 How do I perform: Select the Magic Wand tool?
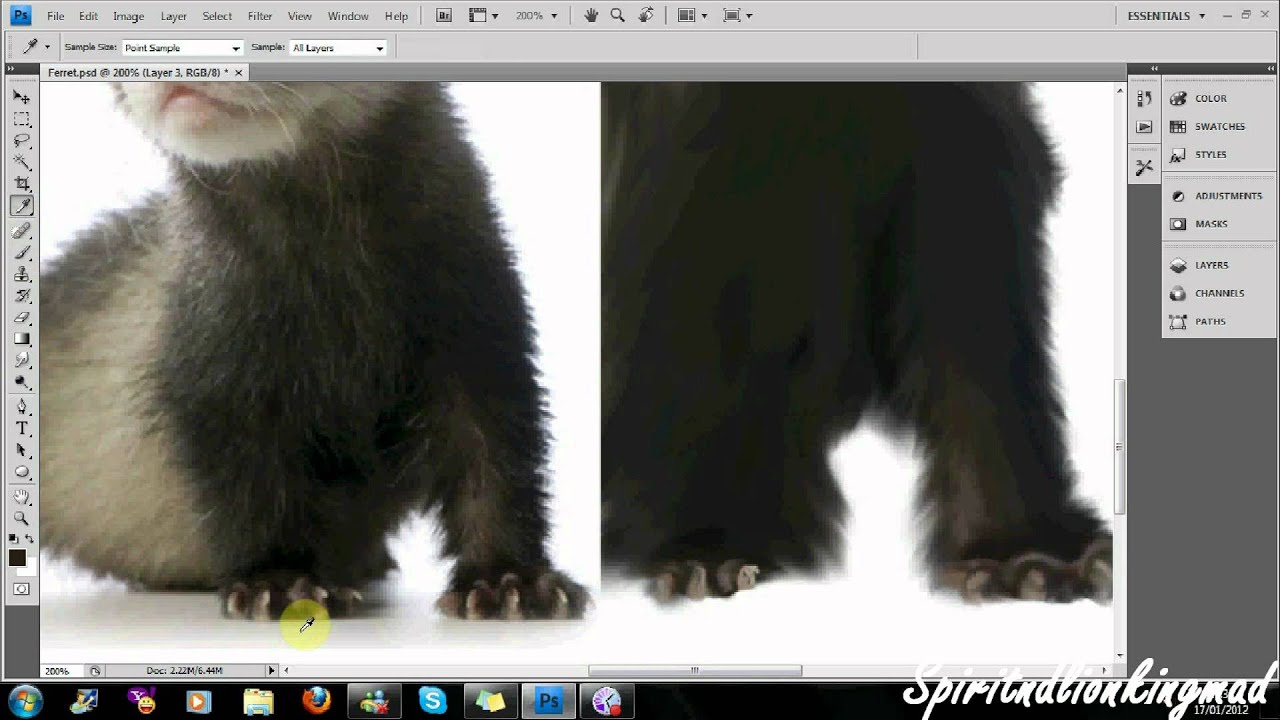coord(21,162)
